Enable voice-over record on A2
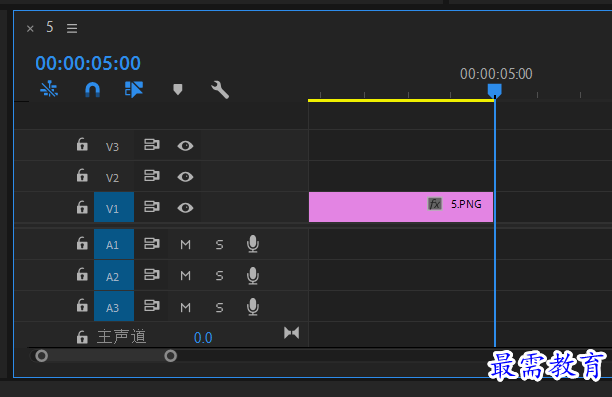Image resolution: width=612 pixels, height=397 pixels. point(253,276)
